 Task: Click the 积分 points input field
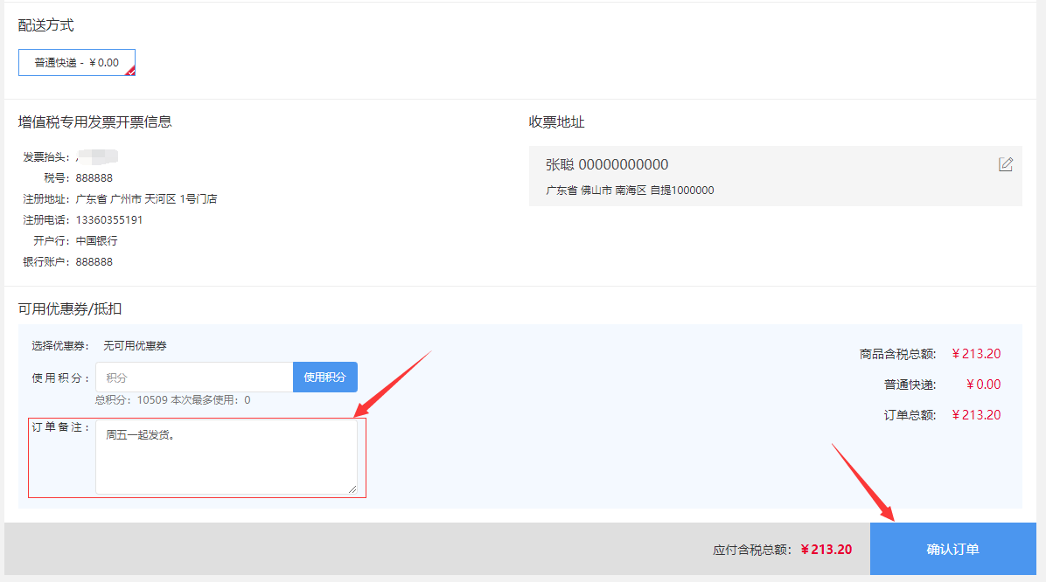tap(194, 377)
